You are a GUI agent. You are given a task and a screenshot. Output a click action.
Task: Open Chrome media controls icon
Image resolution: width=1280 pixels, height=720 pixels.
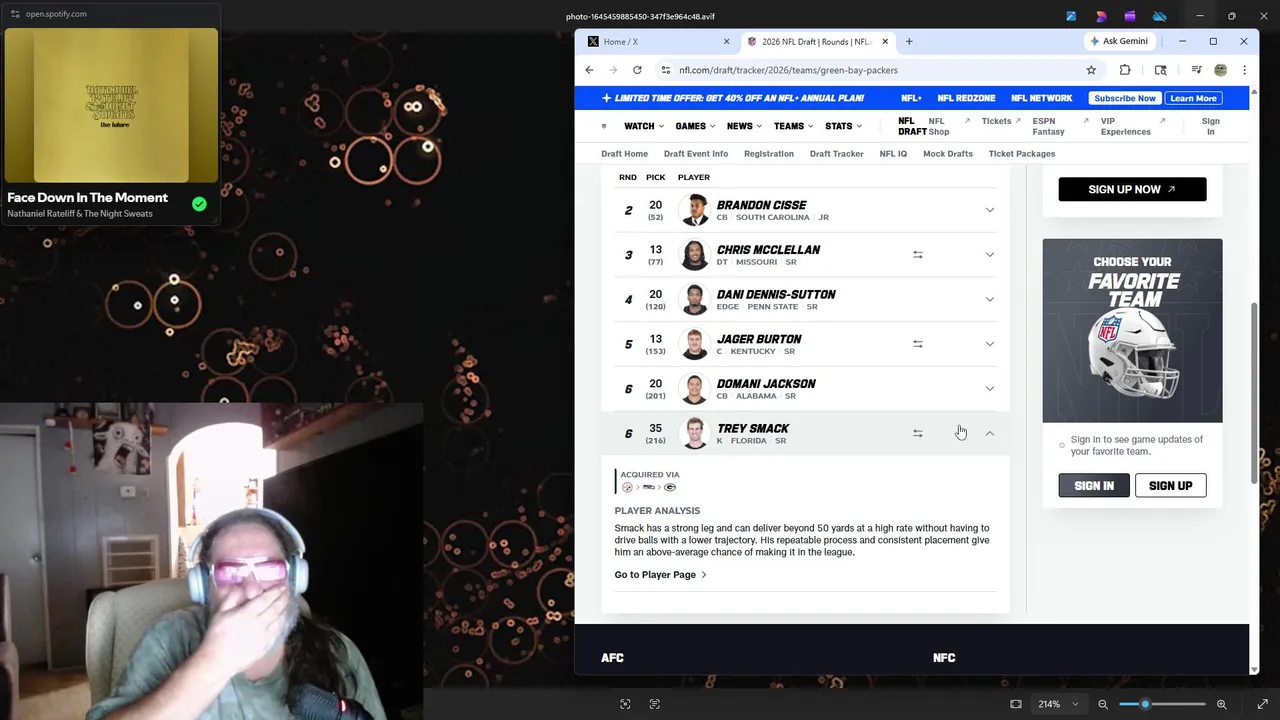(1196, 70)
